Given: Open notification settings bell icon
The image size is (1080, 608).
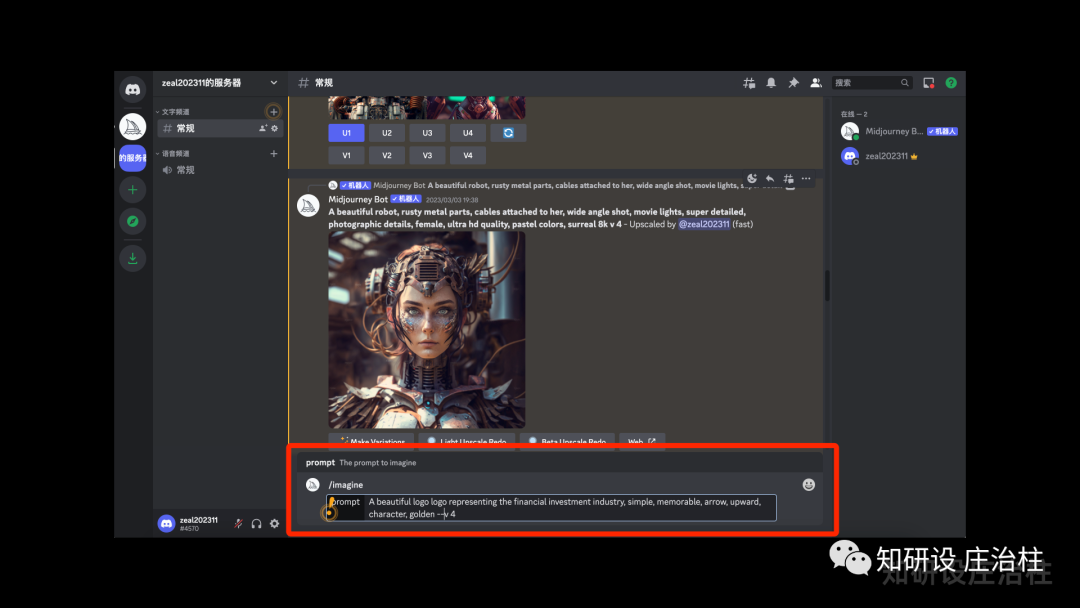Looking at the screenshot, I should coord(771,83).
